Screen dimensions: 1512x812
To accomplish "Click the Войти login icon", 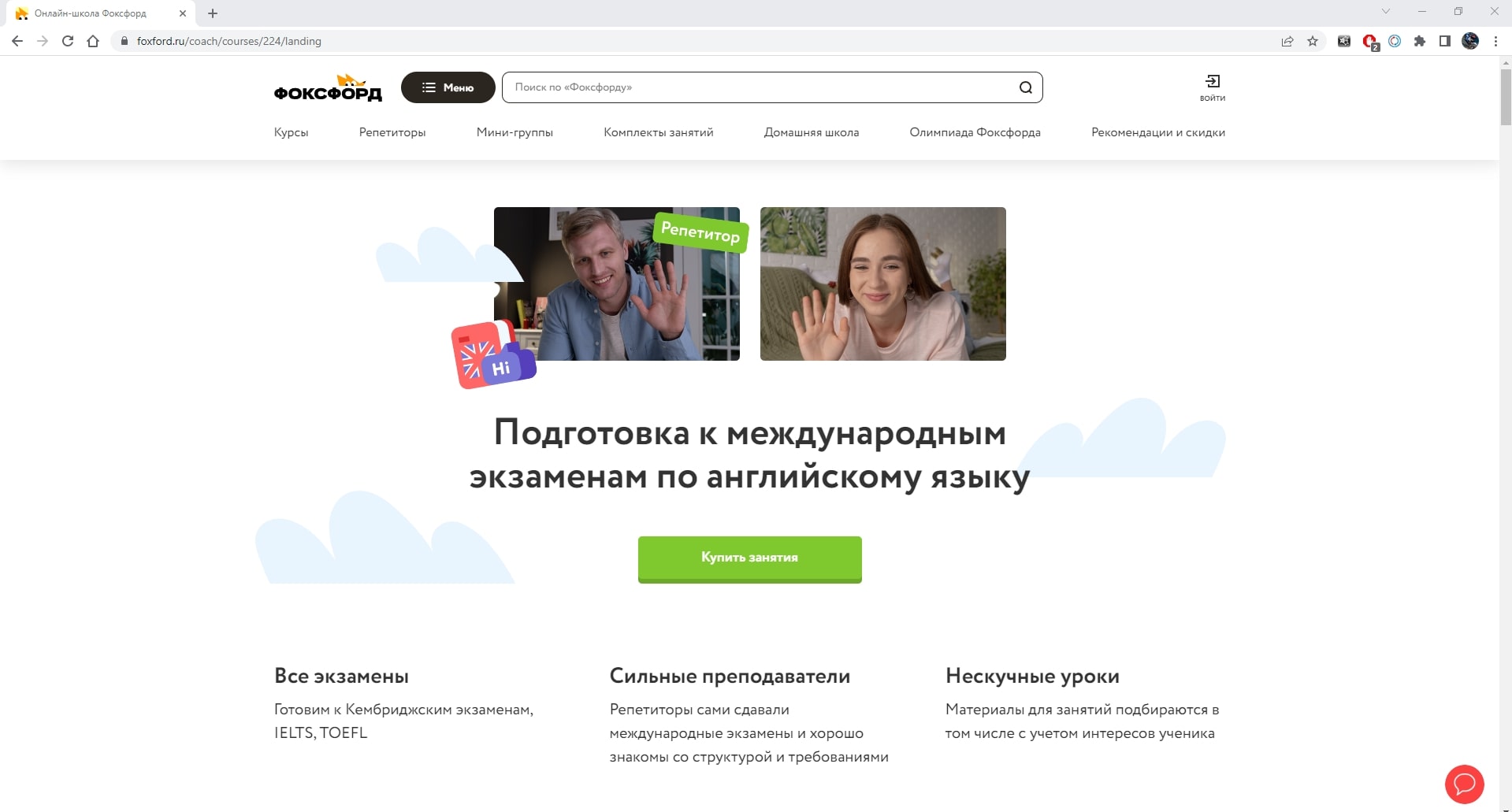I will [x=1212, y=87].
